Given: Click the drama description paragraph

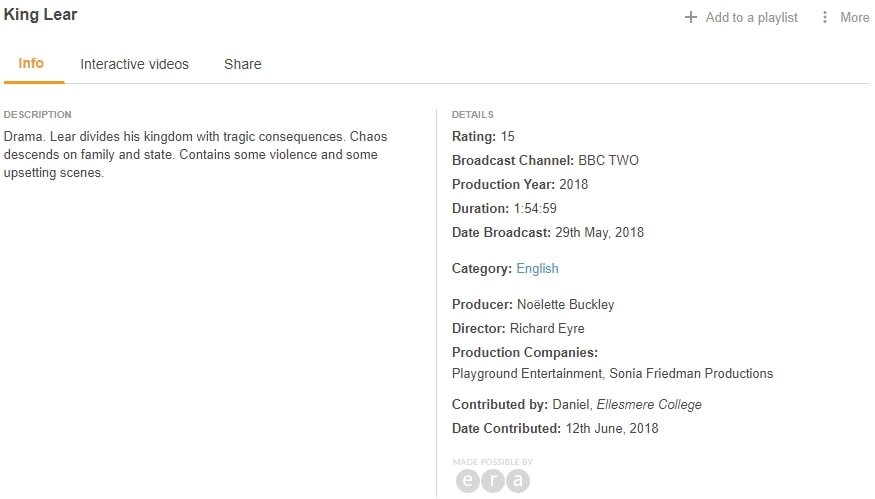Looking at the screenshot, I should coord(195,154).
